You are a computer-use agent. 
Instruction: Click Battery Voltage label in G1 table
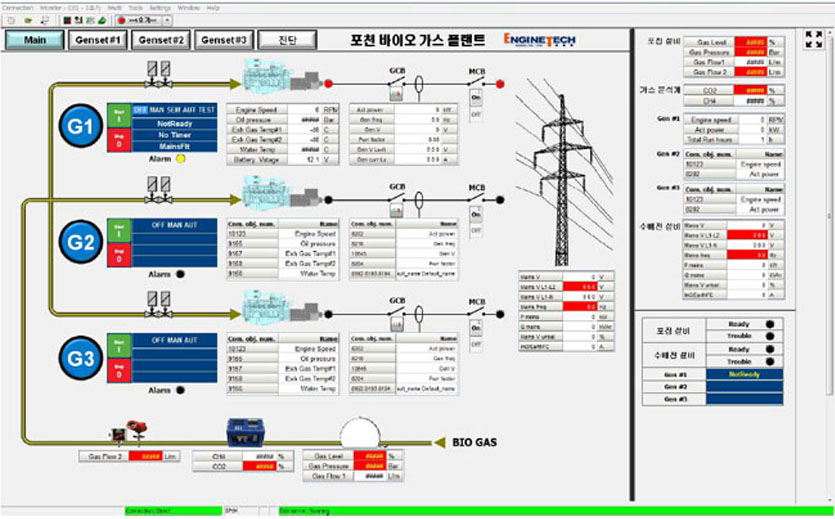click(257, 160)
